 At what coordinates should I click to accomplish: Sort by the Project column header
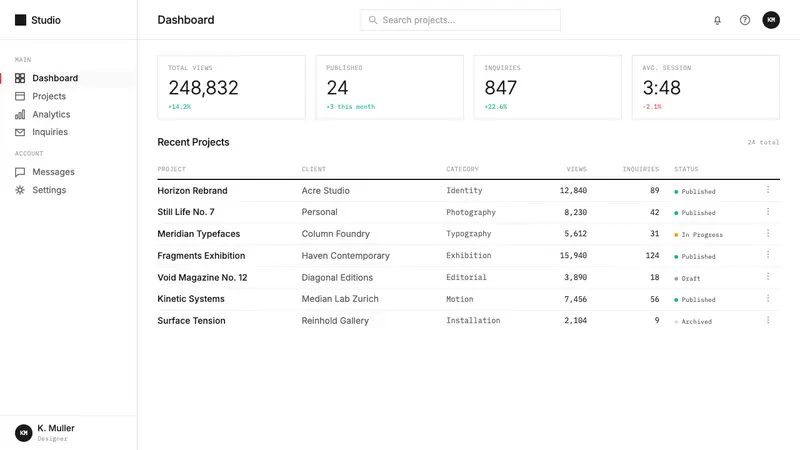(171, 169)
